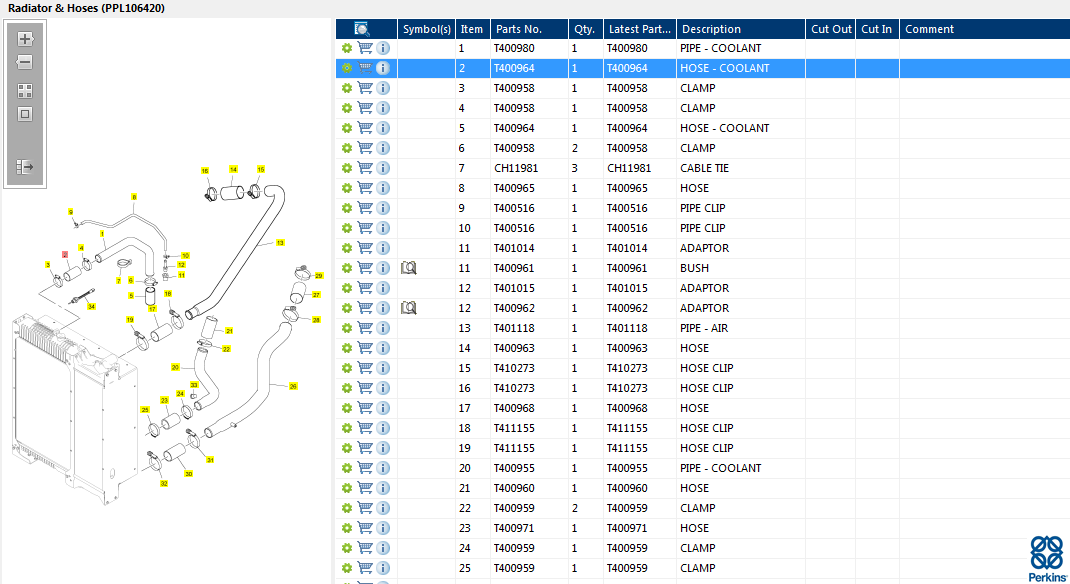The height and width of the screenshot is (584, 1070).
Task: Add item 10 pipe clip to cart
Action: [365, 228]
